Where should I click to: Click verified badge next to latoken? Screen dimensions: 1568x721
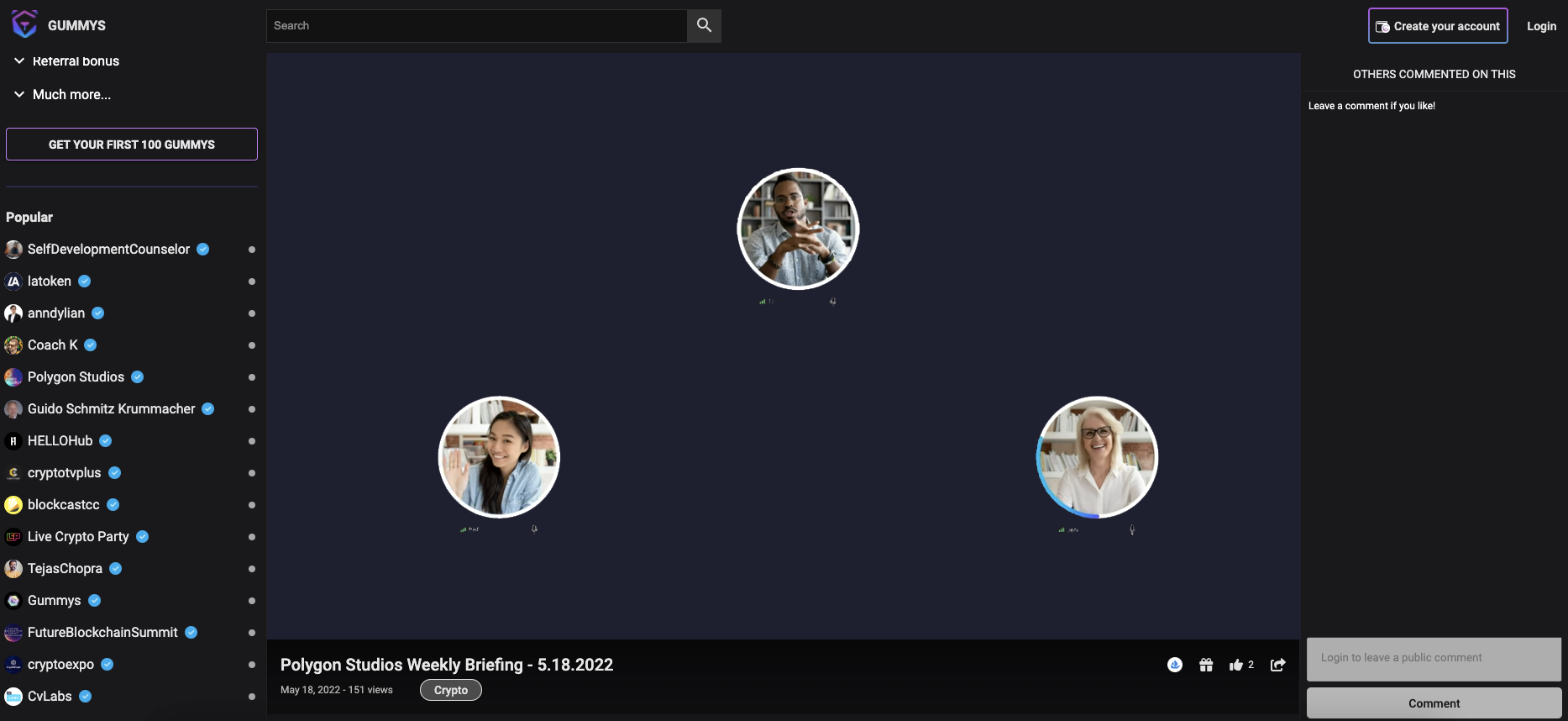point(84,281)
